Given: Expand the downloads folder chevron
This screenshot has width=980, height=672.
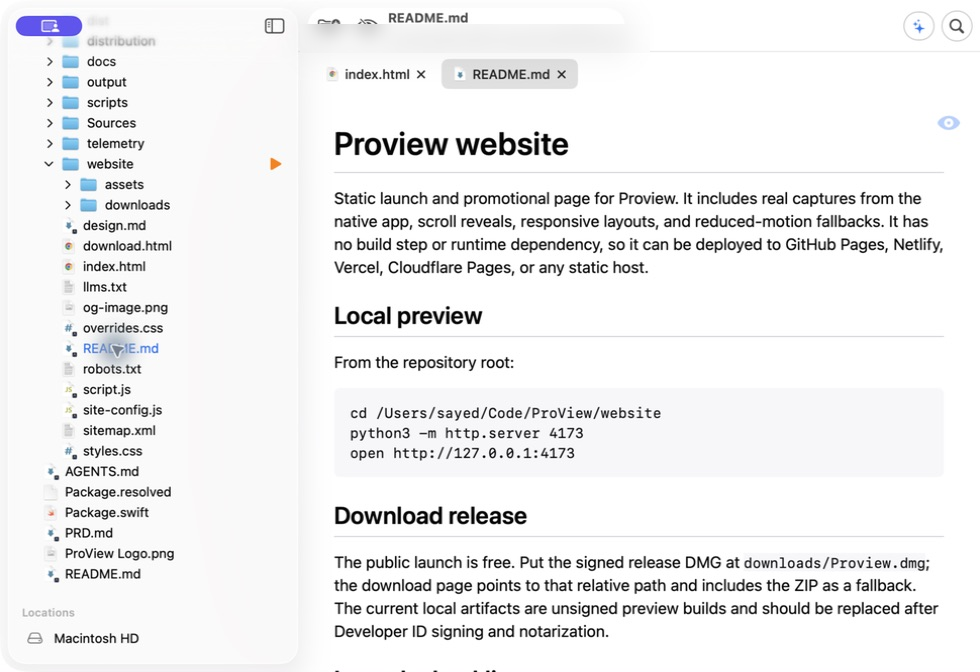Looking at the screenshot, I should 68,205.
